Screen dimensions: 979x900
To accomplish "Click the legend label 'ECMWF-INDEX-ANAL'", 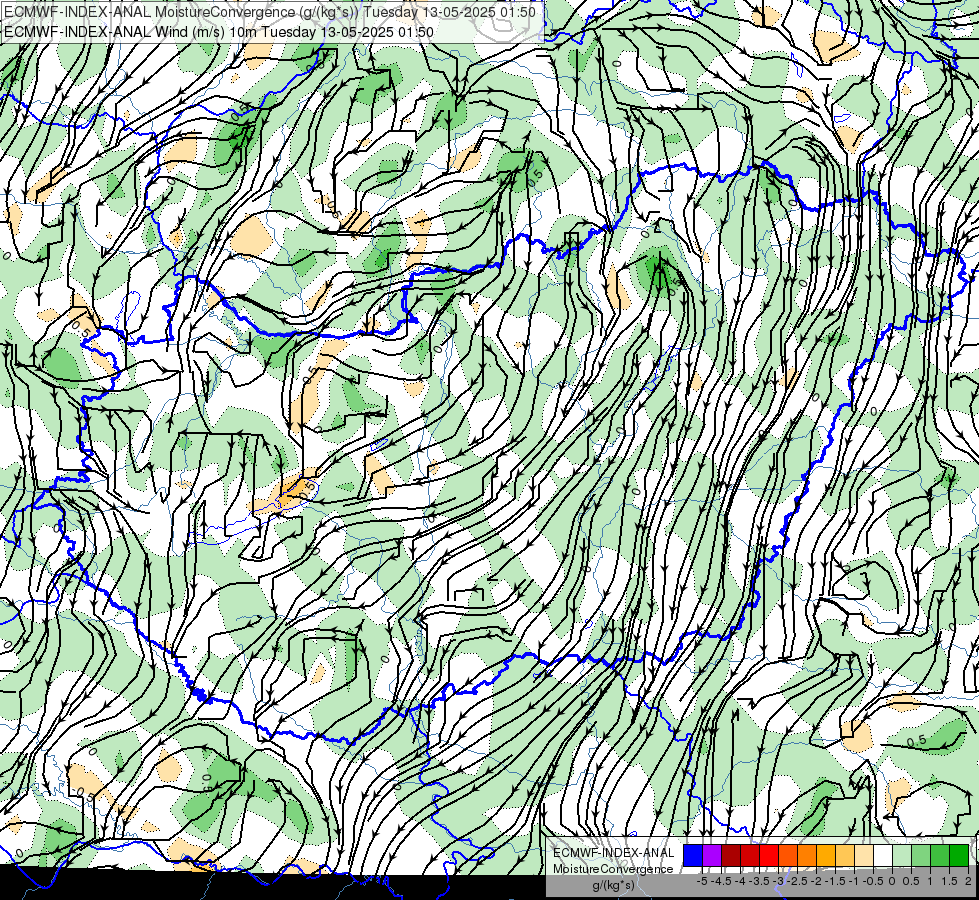I will (x=613, y=853).
